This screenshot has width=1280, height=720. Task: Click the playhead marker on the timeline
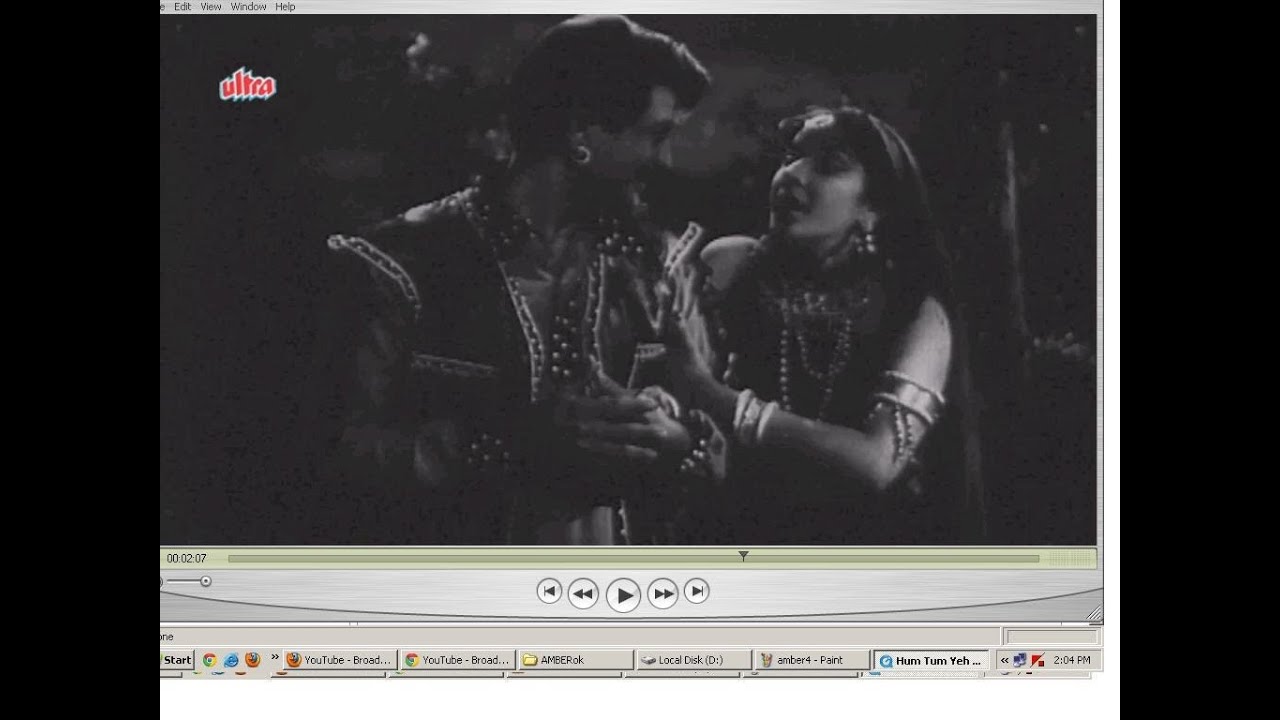coord(743,556)
